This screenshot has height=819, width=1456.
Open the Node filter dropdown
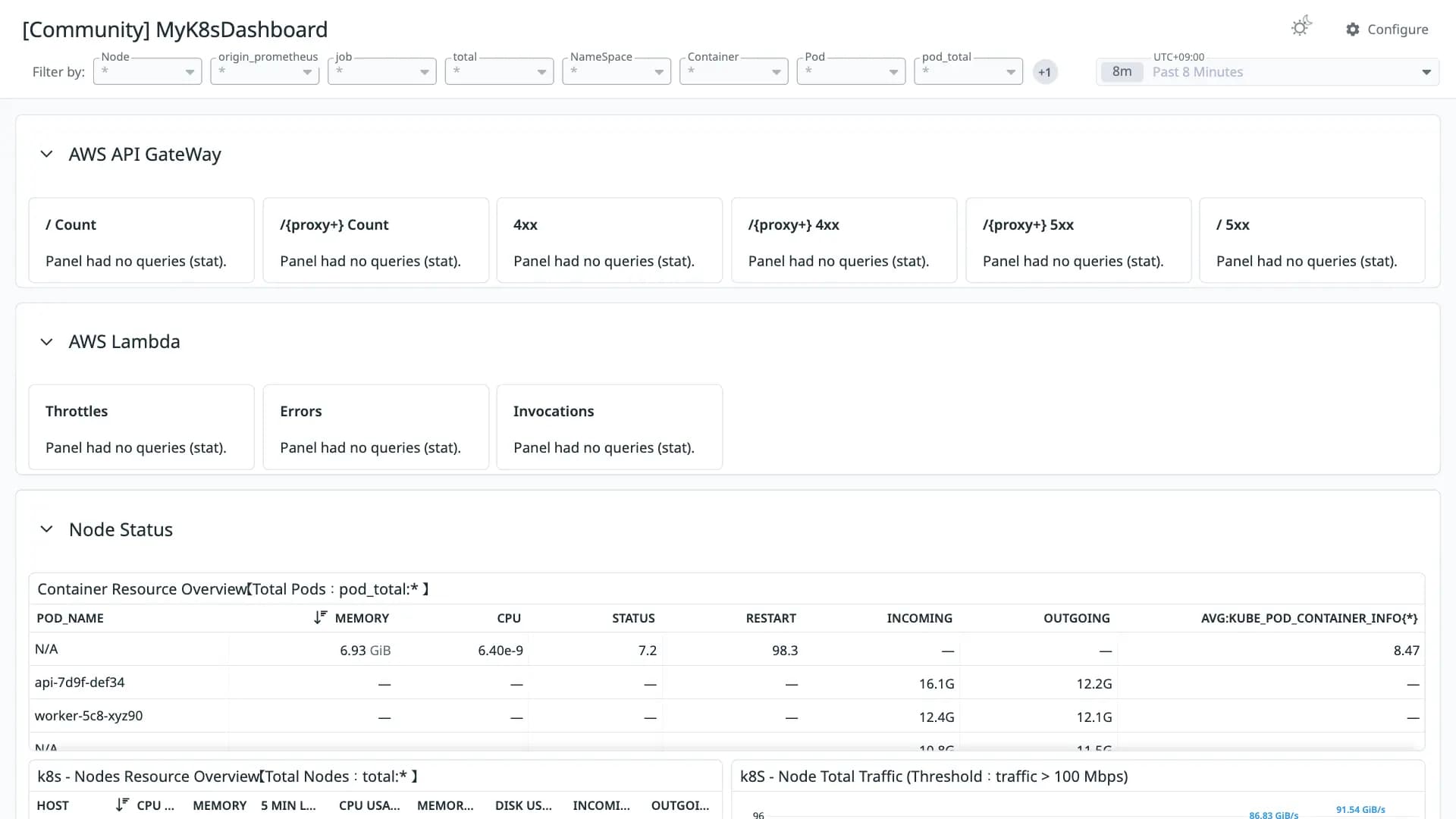click(148, 71)
